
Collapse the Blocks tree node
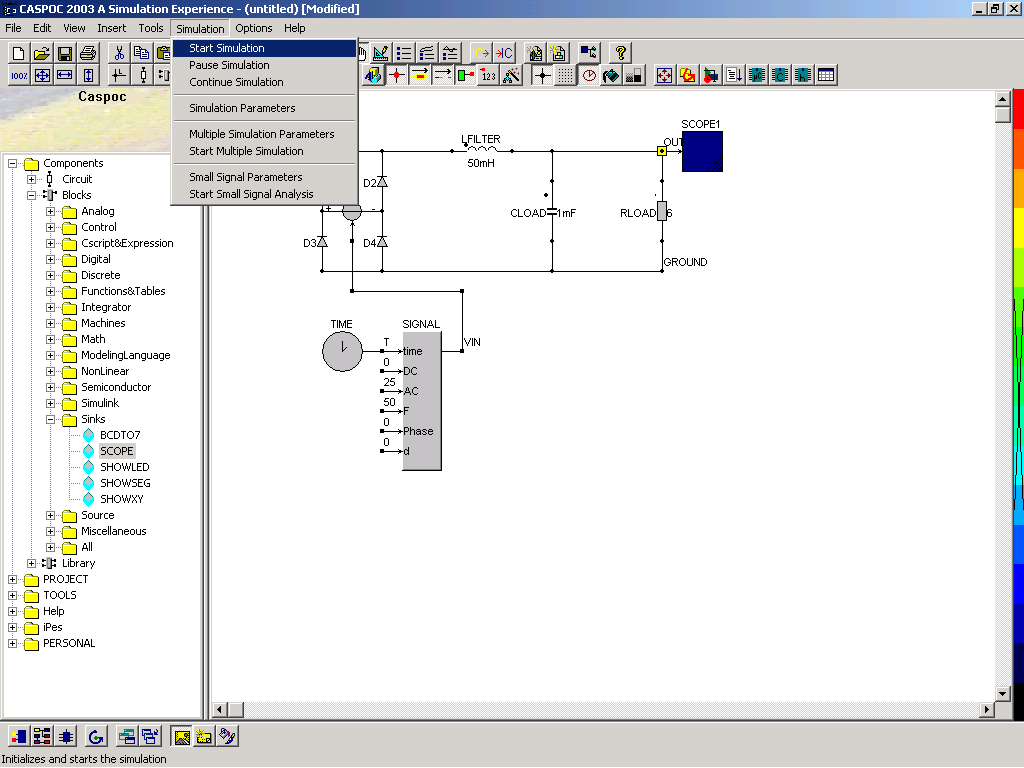[31, 195]
